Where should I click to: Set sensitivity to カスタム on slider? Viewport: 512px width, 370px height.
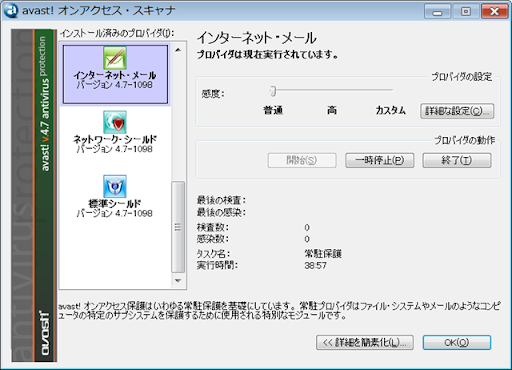pyautogui.click(x=391, y=90)
